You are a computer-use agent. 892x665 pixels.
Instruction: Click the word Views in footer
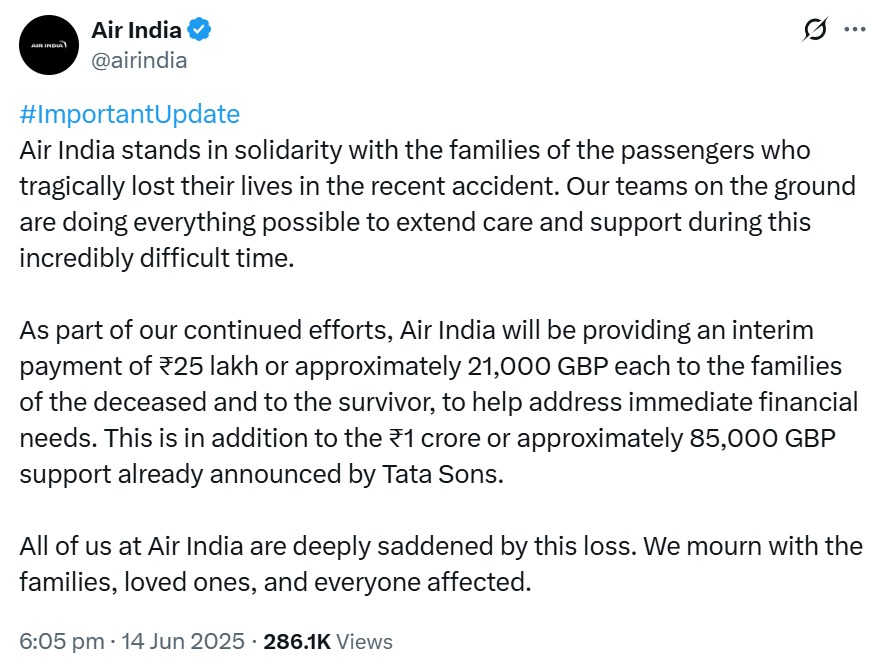pyautogui.click(x=364, y=641)
